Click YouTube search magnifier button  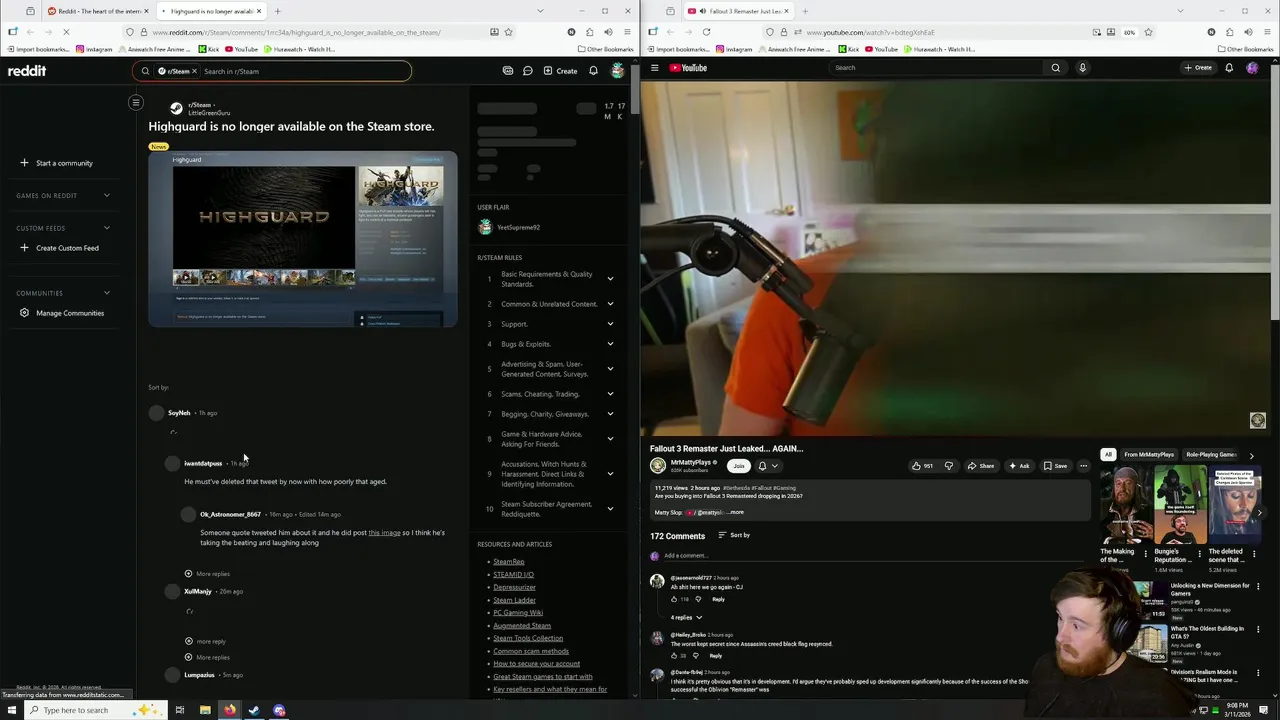pos(1055,68)
